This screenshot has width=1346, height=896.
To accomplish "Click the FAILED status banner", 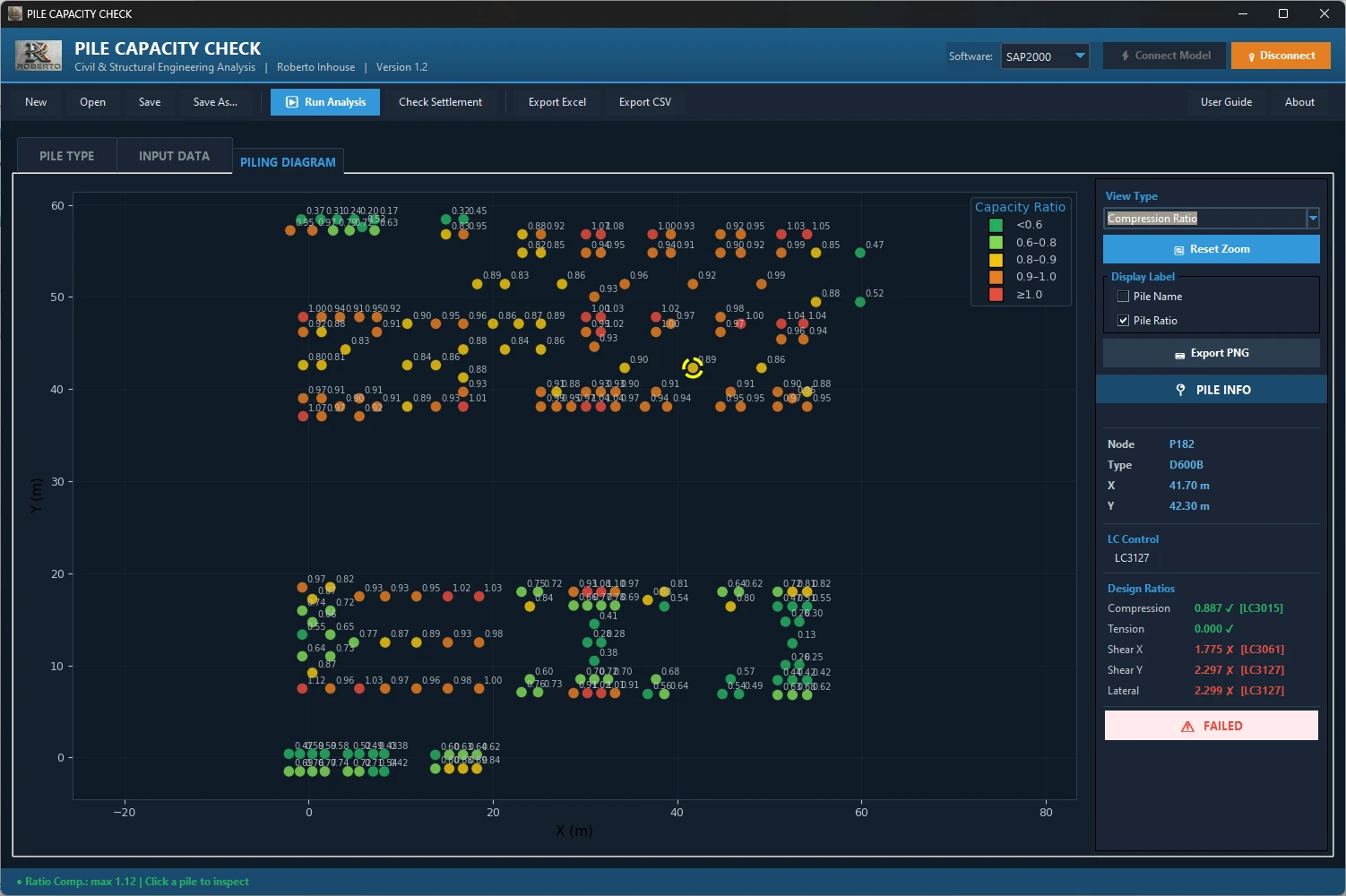I will (1212, 726).
